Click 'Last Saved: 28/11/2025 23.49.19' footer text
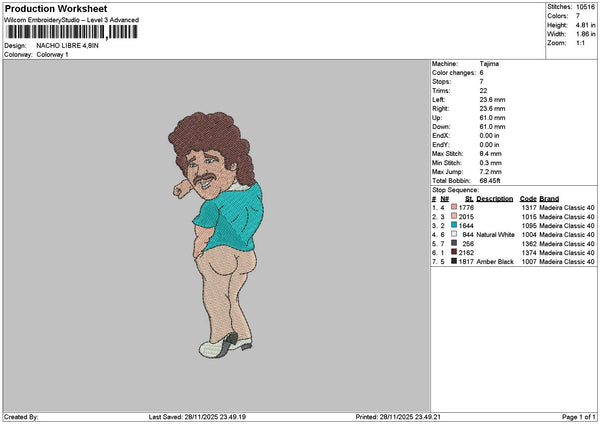600x424 pixels. click(197, 417)
